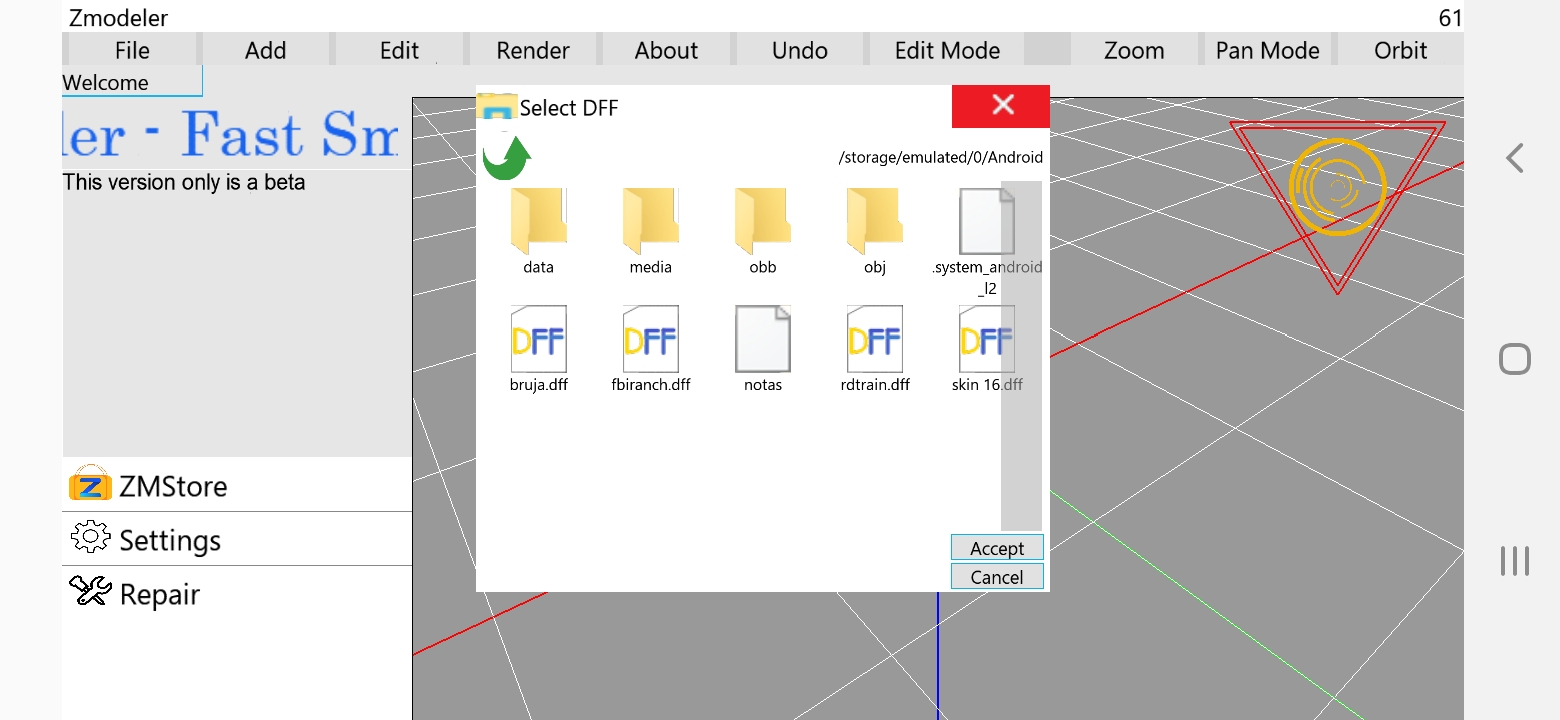The width and height of the screenshot is (1560, 720).
Task: Open the About menu
Action: coord(666,50)
